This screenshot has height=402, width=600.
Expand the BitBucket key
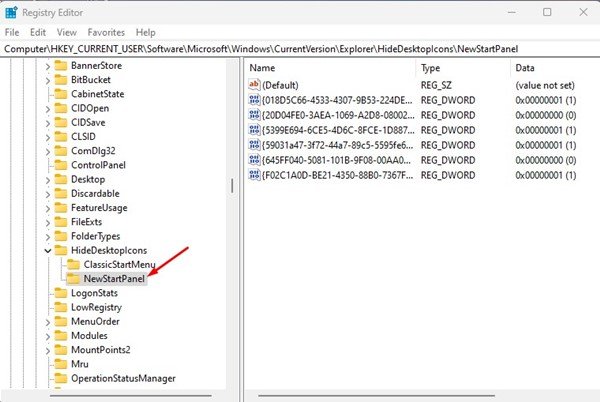point(47,80)
